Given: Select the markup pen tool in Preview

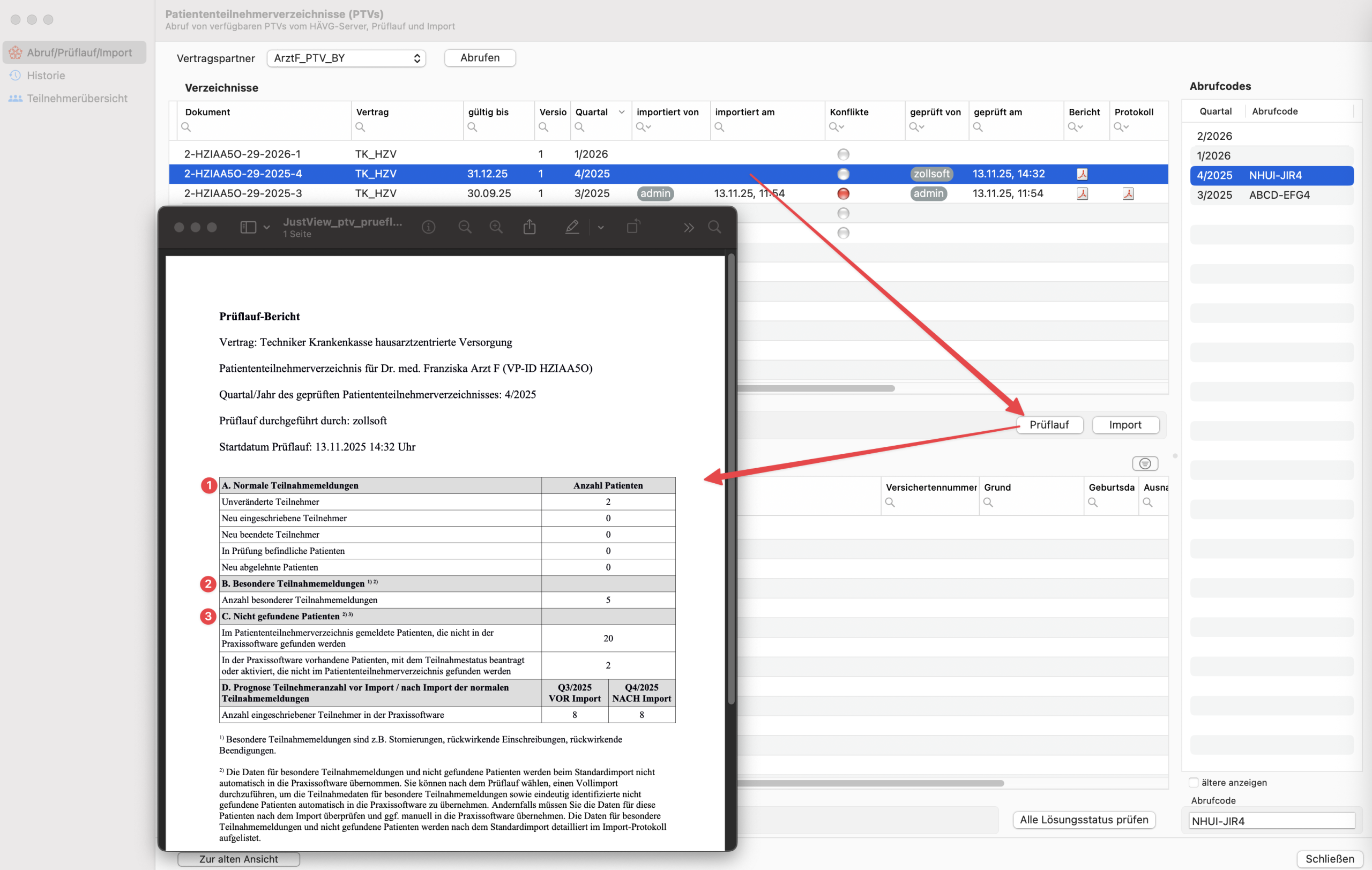Looking at the screenshot, I should click(571, 227).
